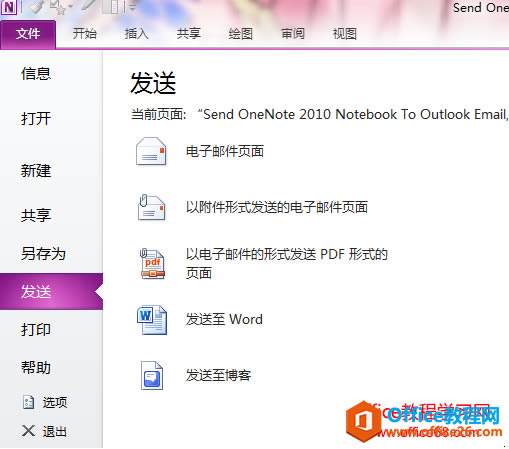Click the X icon beside 退出

coord(28,431)
